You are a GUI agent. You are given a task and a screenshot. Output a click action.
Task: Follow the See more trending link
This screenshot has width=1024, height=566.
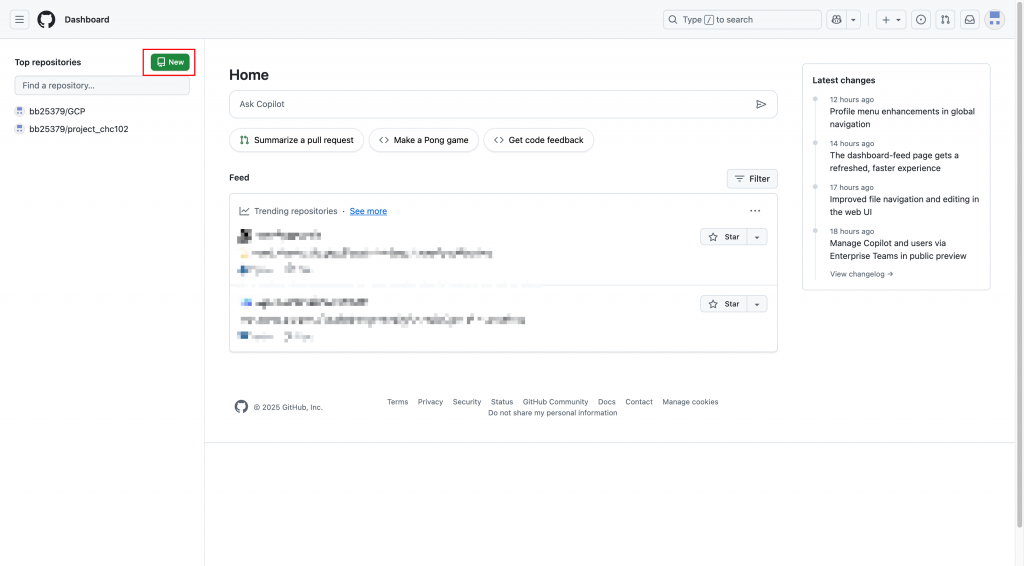(x=368, y=211)
